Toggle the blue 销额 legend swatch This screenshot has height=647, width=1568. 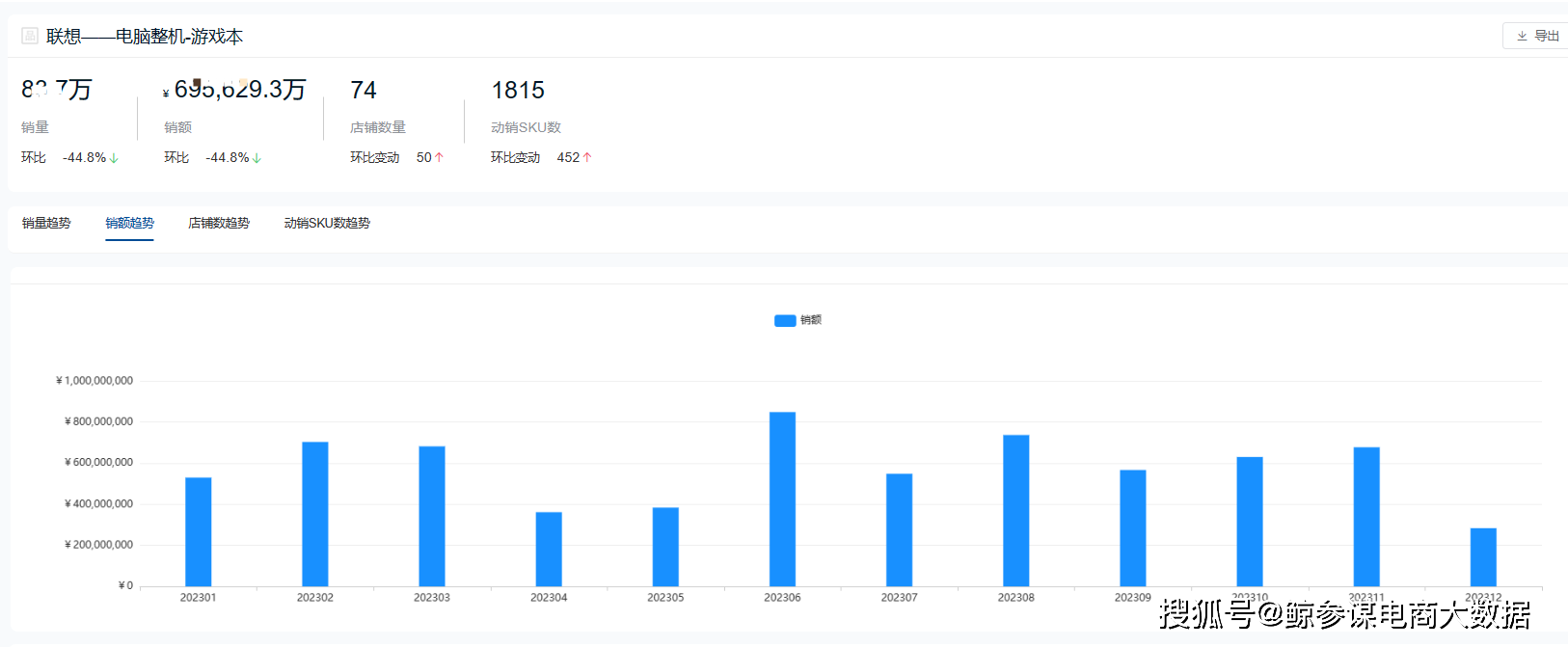(785, 320)
